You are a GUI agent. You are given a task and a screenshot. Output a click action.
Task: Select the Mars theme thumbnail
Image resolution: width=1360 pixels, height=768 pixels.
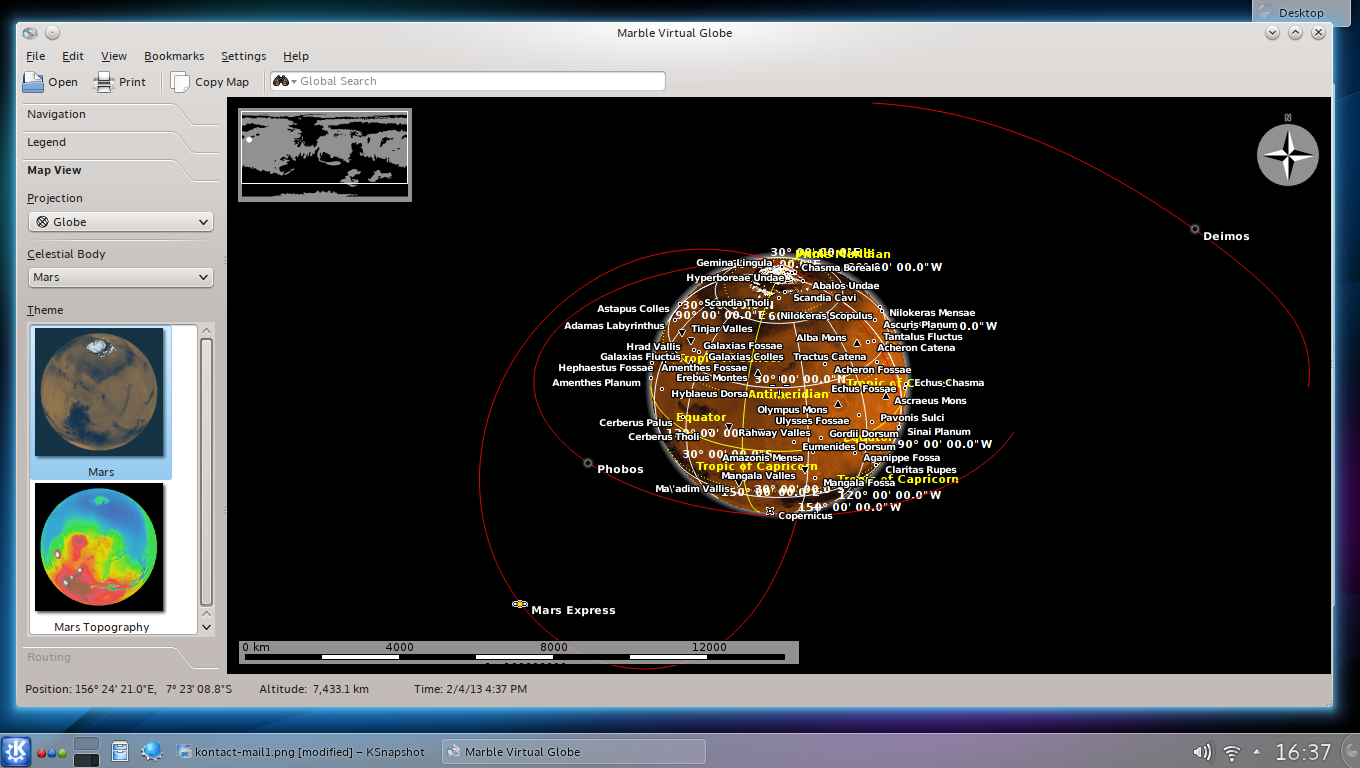100,402
